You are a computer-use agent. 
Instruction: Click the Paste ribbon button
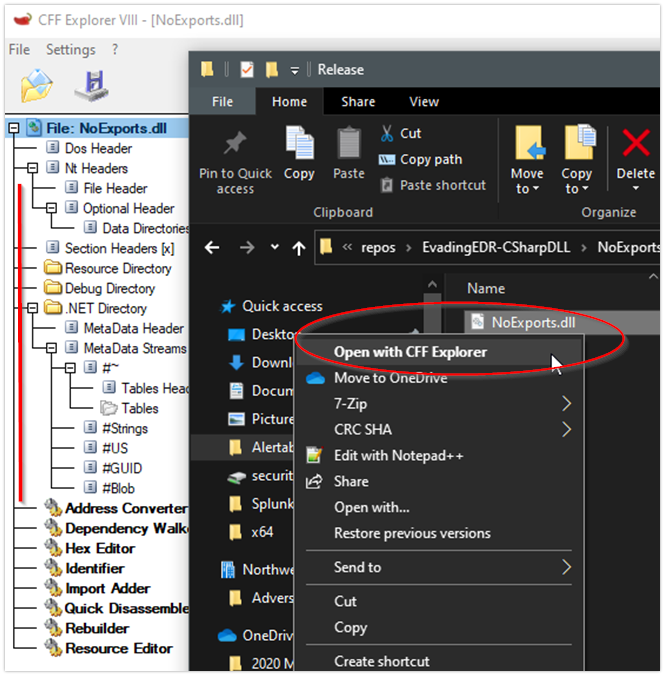point(349,153)
